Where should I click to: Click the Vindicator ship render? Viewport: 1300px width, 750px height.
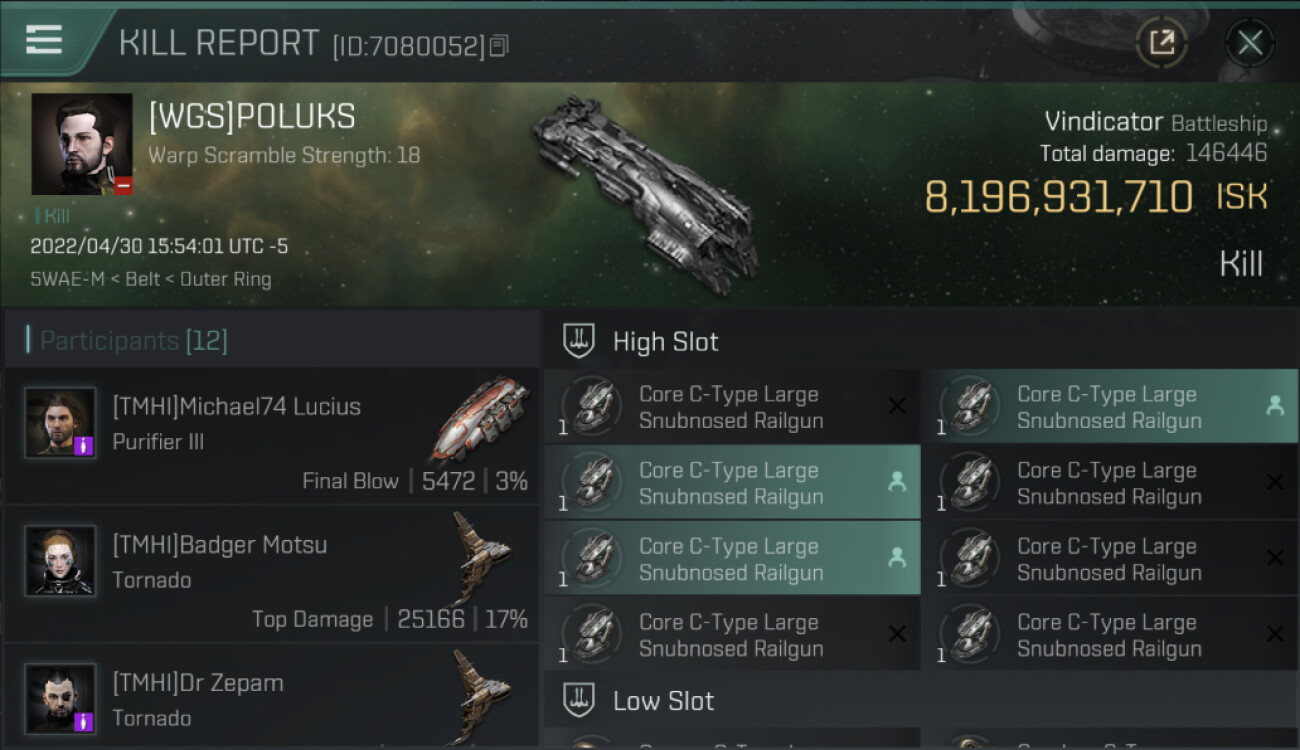[x=645, y=194]
